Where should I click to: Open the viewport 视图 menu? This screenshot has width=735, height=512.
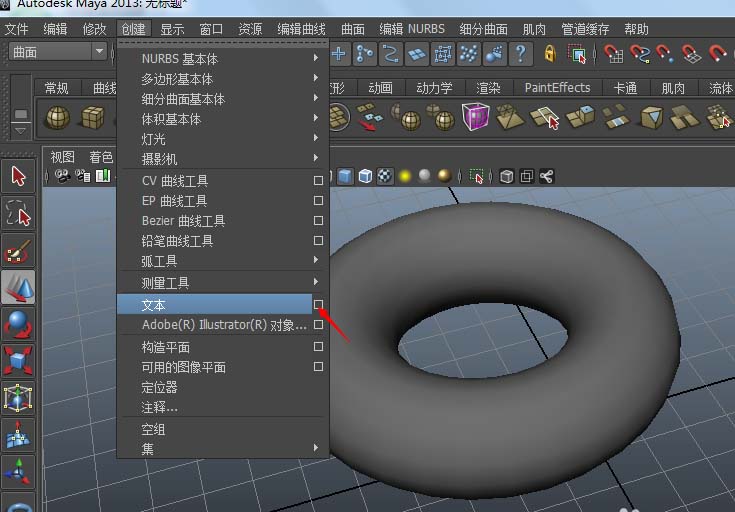click(x=62, y=157)
